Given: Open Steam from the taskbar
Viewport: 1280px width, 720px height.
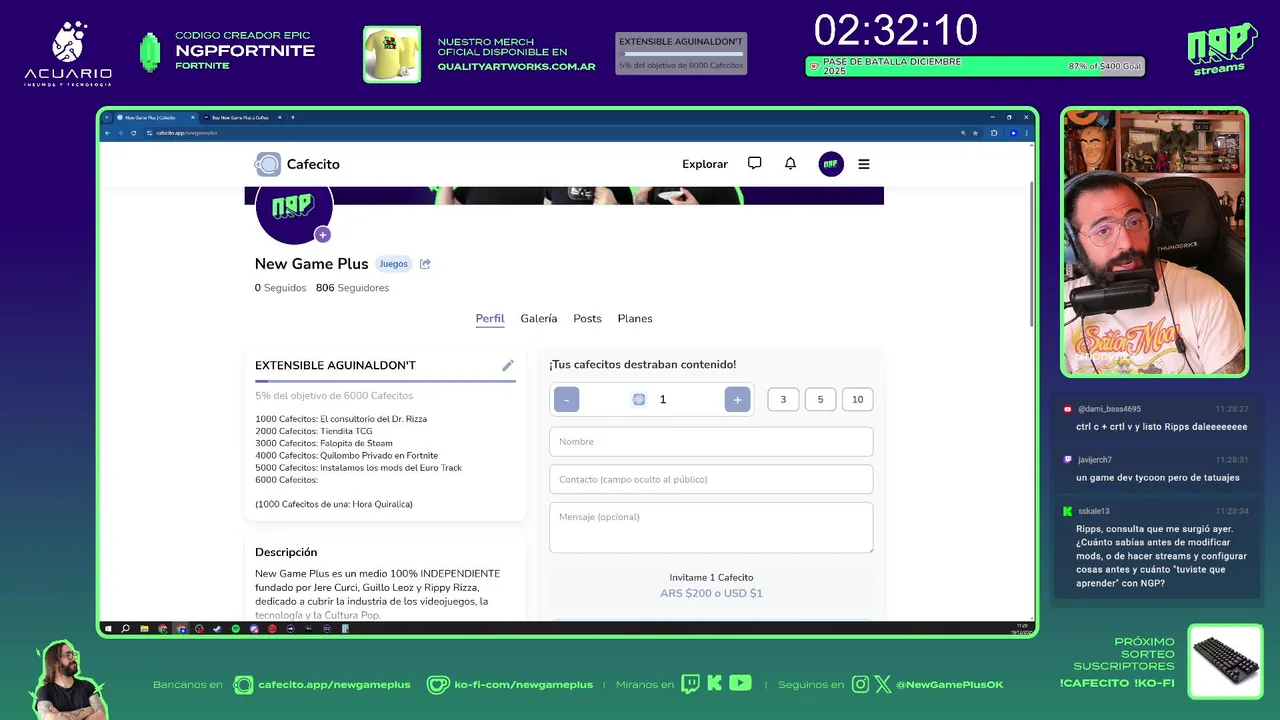Looking at the screenshot, I should [218, 629].
